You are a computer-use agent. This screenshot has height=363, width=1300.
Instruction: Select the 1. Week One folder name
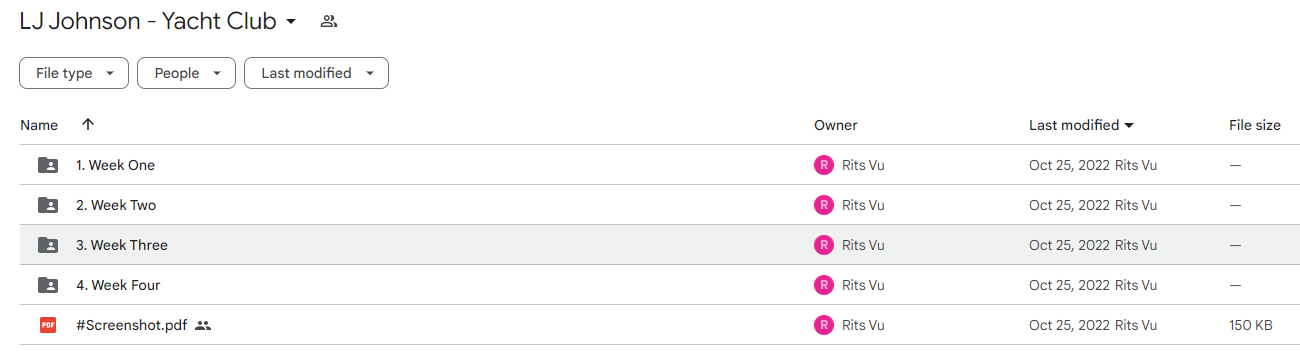tap(116, 165)
